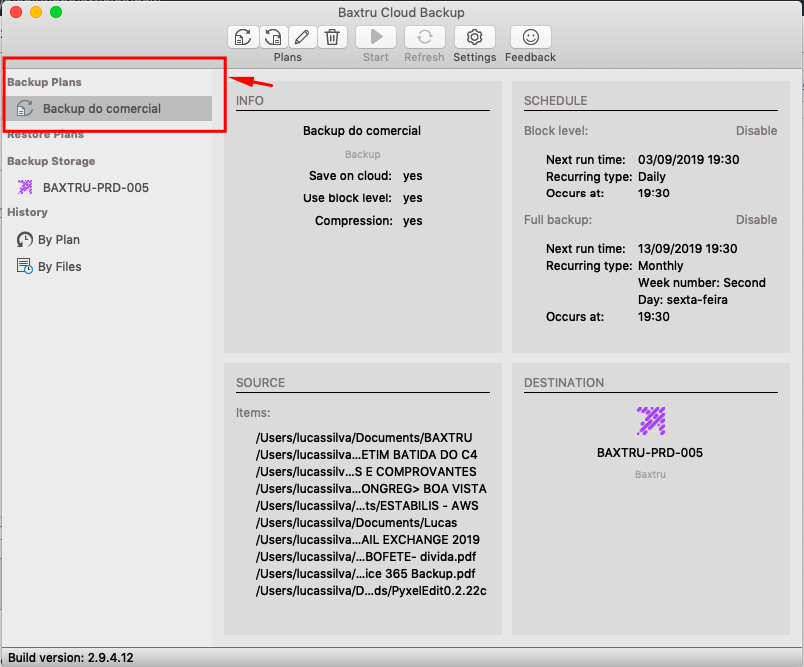Open BAXTRU-PRD-005 storage in the sidebar
Screen dimensions: 804x667
96,188
